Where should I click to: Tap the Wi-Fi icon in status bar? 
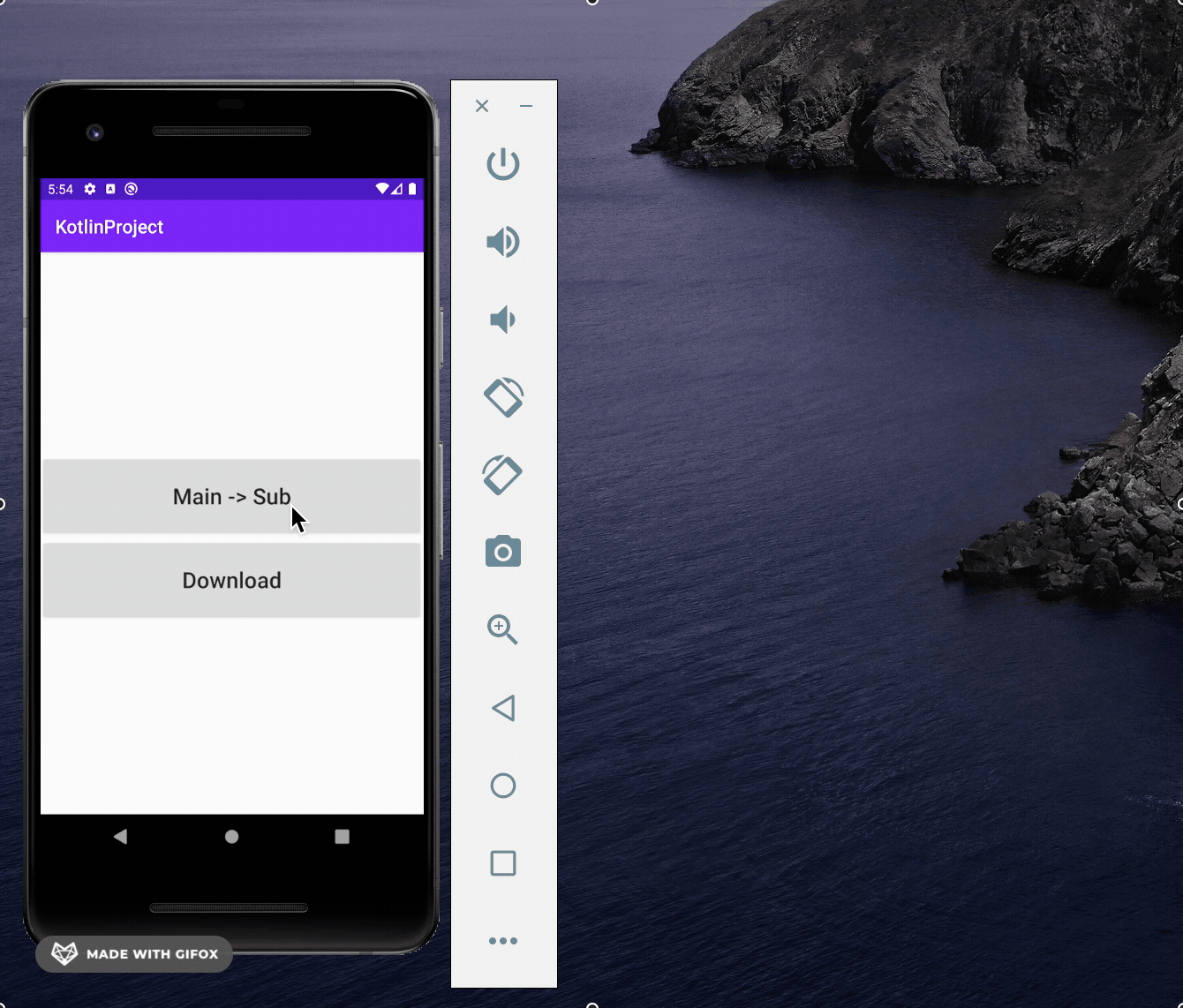(382, 189)
